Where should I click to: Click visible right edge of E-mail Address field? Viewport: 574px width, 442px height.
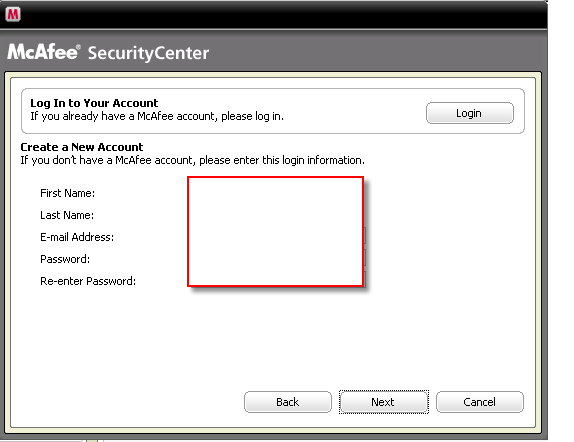pos(365,235)
